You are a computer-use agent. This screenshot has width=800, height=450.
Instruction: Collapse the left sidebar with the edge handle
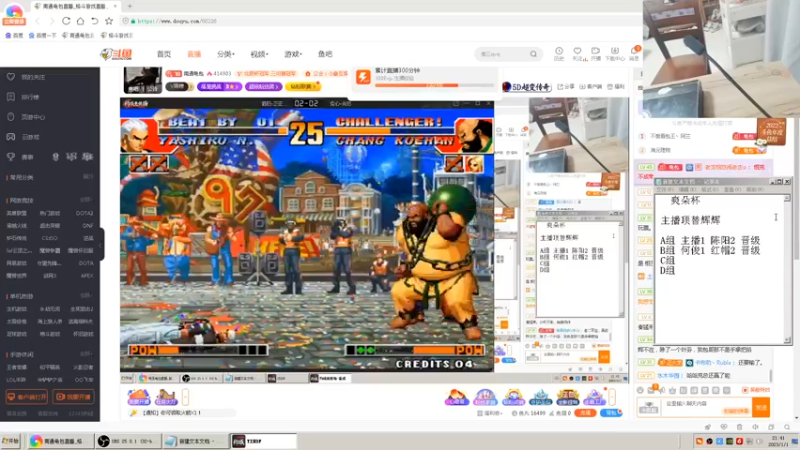(x=102, y=244)
